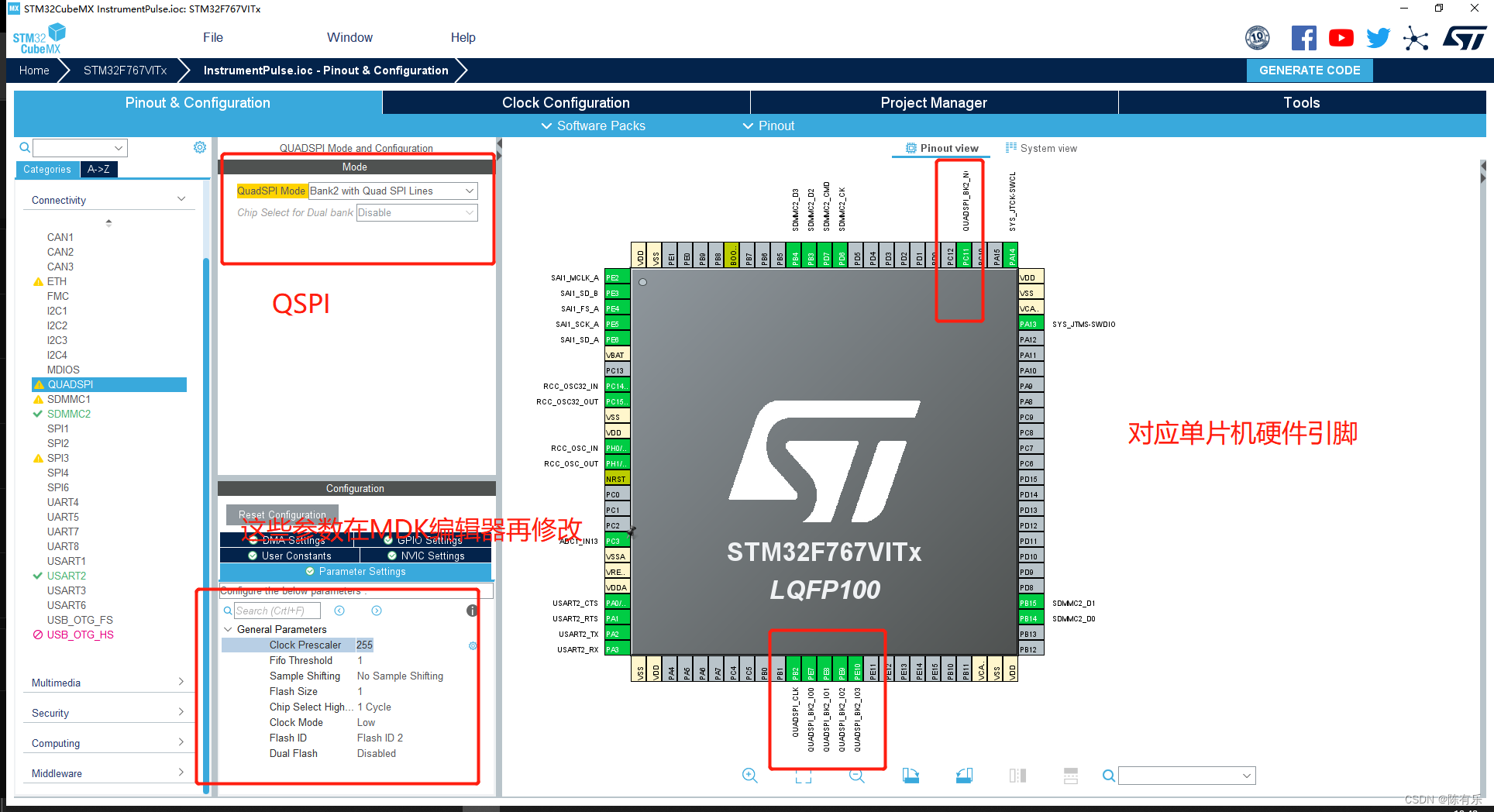Select USB_OTG_HS in the peripheral list
The height and width of the screenshot is (812, 1494).
pos(80,635)
